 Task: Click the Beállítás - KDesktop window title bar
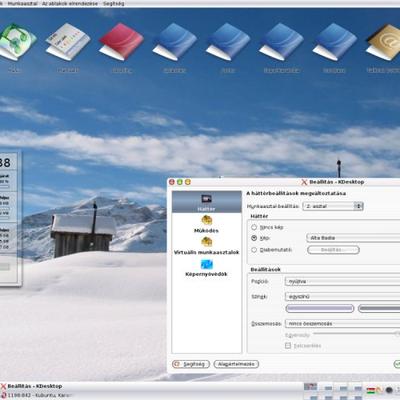click(x=283, y=182)
